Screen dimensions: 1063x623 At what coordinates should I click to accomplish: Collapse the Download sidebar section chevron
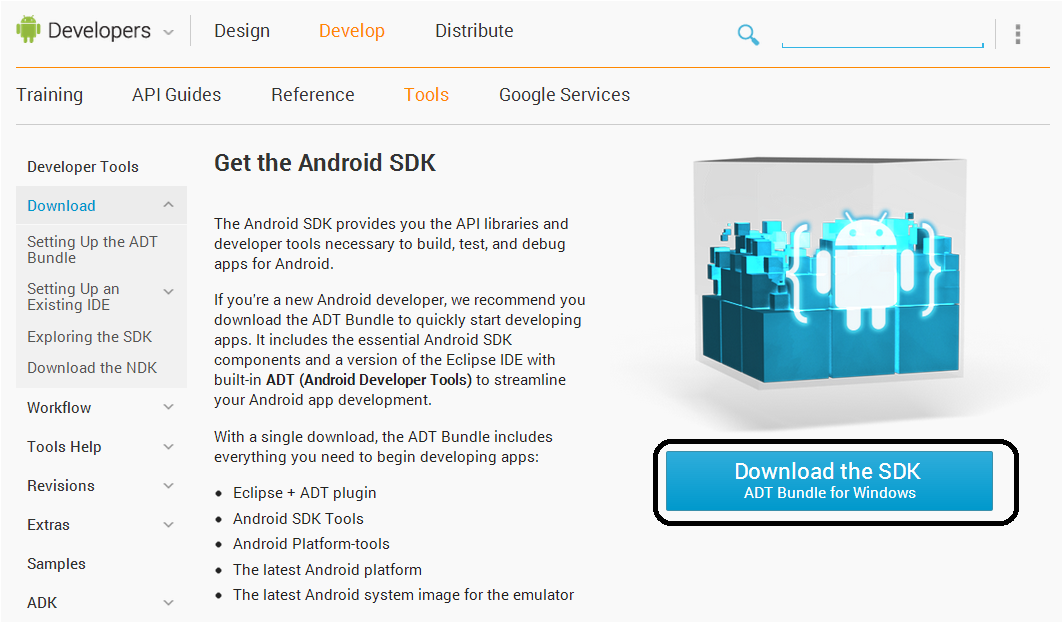click(x=168, y=205)
